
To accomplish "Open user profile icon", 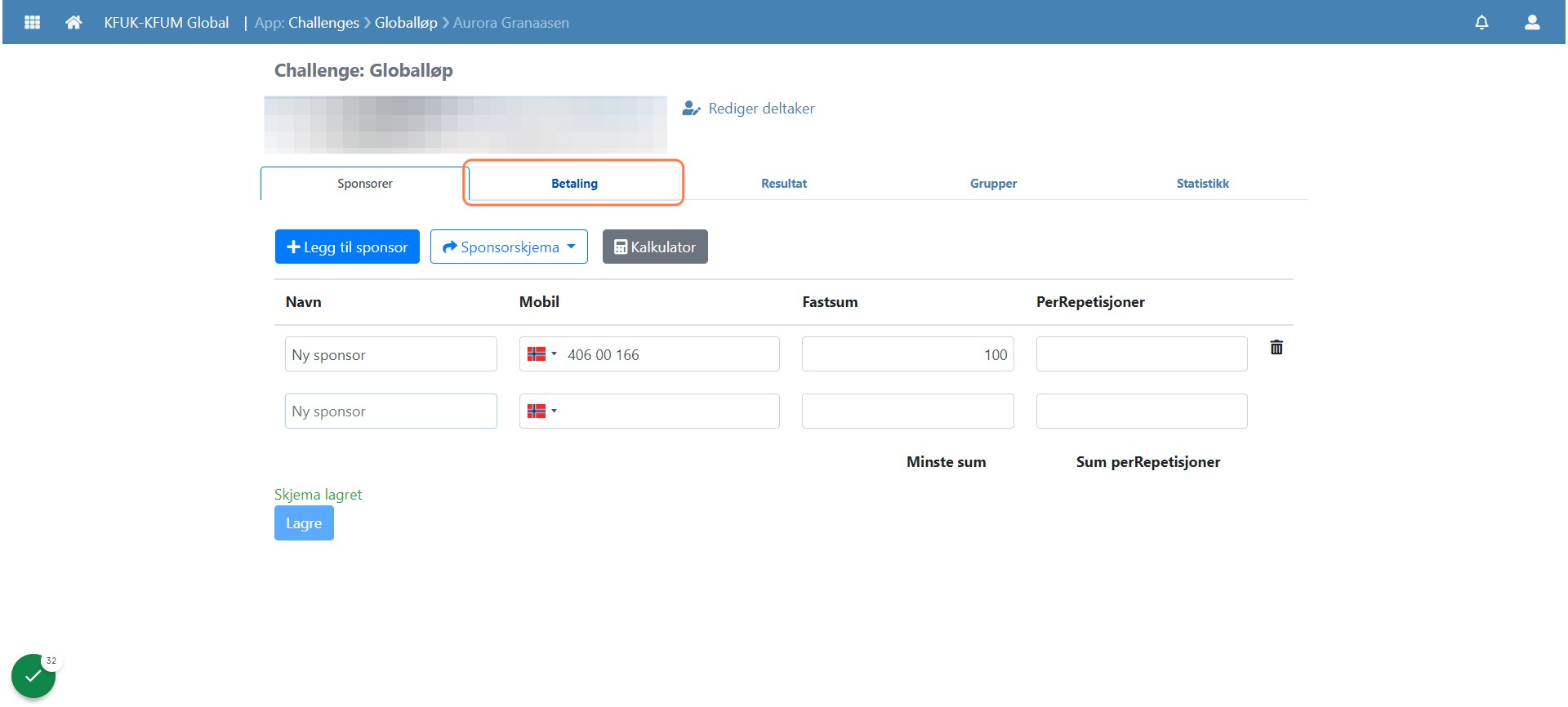I will pos(1532,22).
